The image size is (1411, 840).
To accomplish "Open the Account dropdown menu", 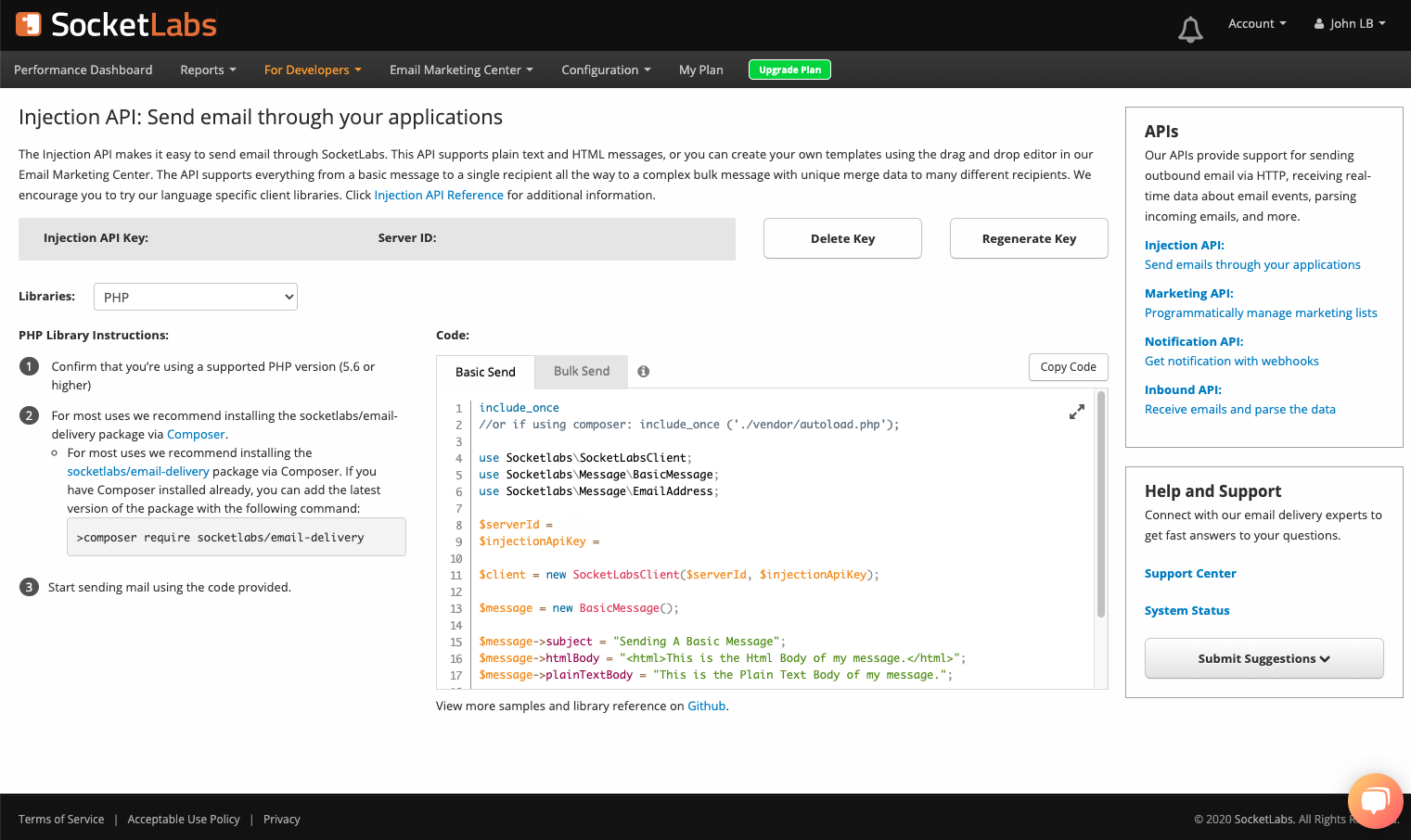I will 1256,24.
